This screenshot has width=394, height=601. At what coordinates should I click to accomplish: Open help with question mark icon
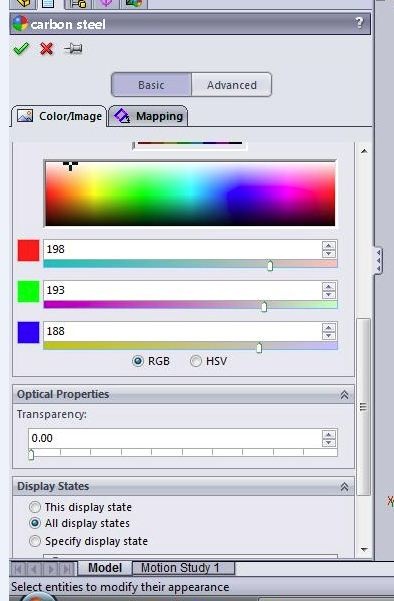click(x=359, y=23)
